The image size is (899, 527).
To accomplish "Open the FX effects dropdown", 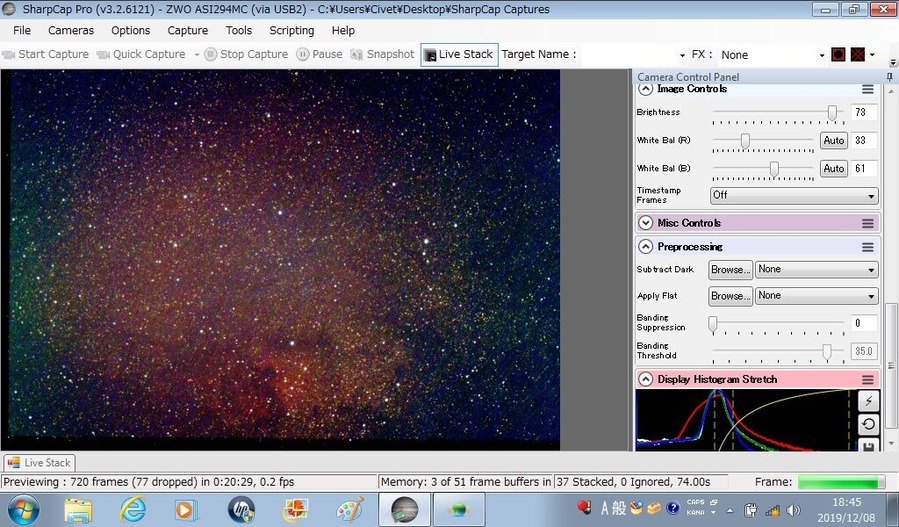I will tap(772, 55).
